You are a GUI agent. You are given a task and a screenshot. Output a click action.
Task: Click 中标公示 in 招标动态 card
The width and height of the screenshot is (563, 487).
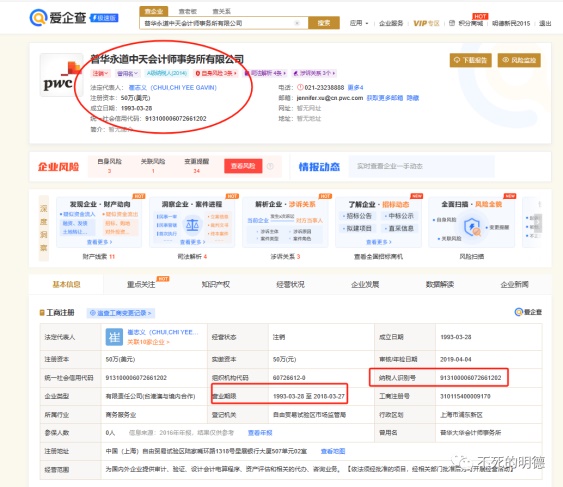[x=400, y=216]
